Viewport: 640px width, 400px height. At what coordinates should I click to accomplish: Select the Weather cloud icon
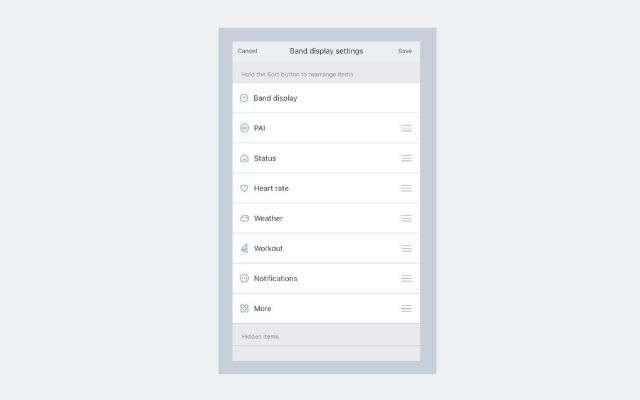click(244, 218)
